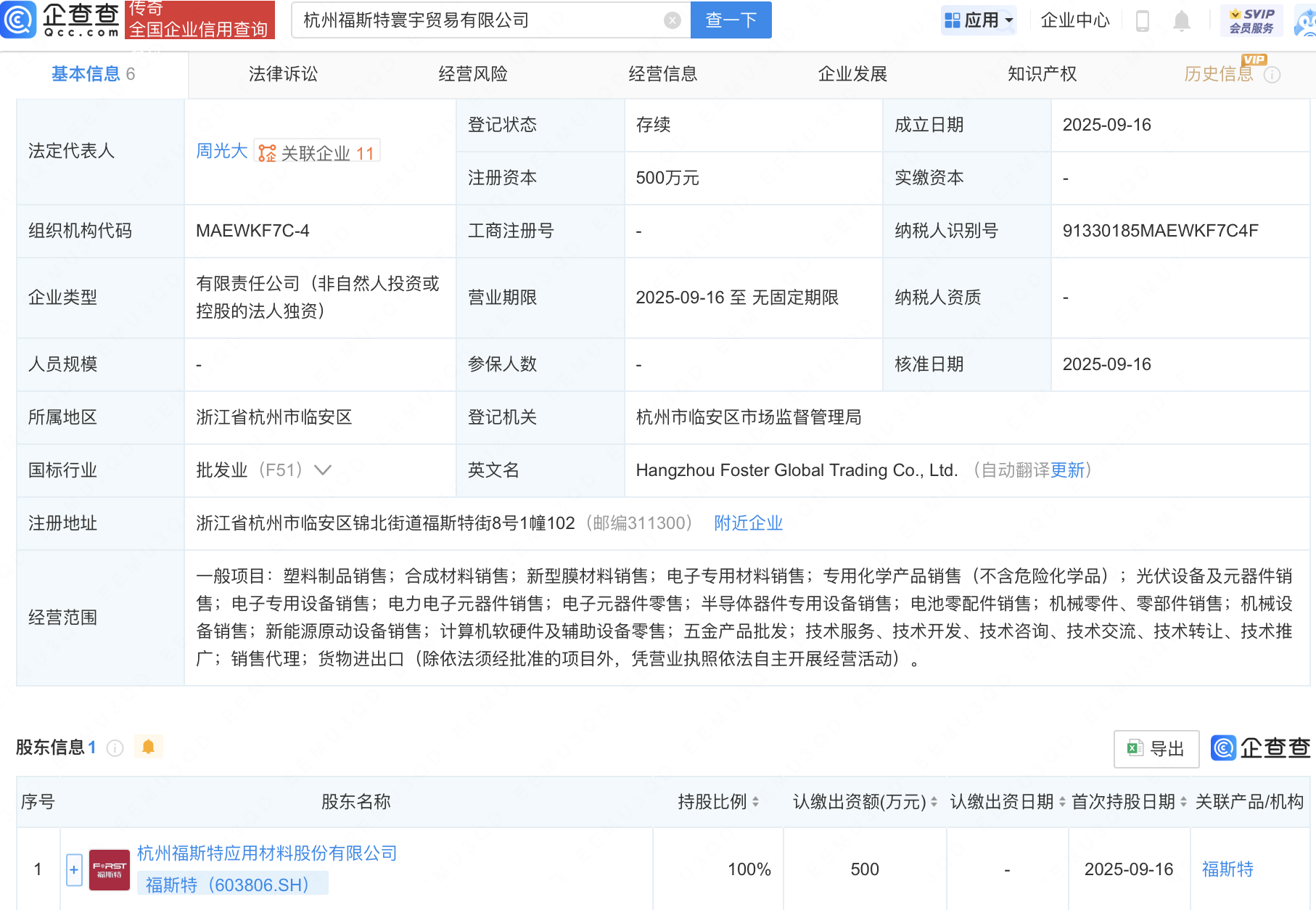Select the 基本信息 tab

[93, 74]
